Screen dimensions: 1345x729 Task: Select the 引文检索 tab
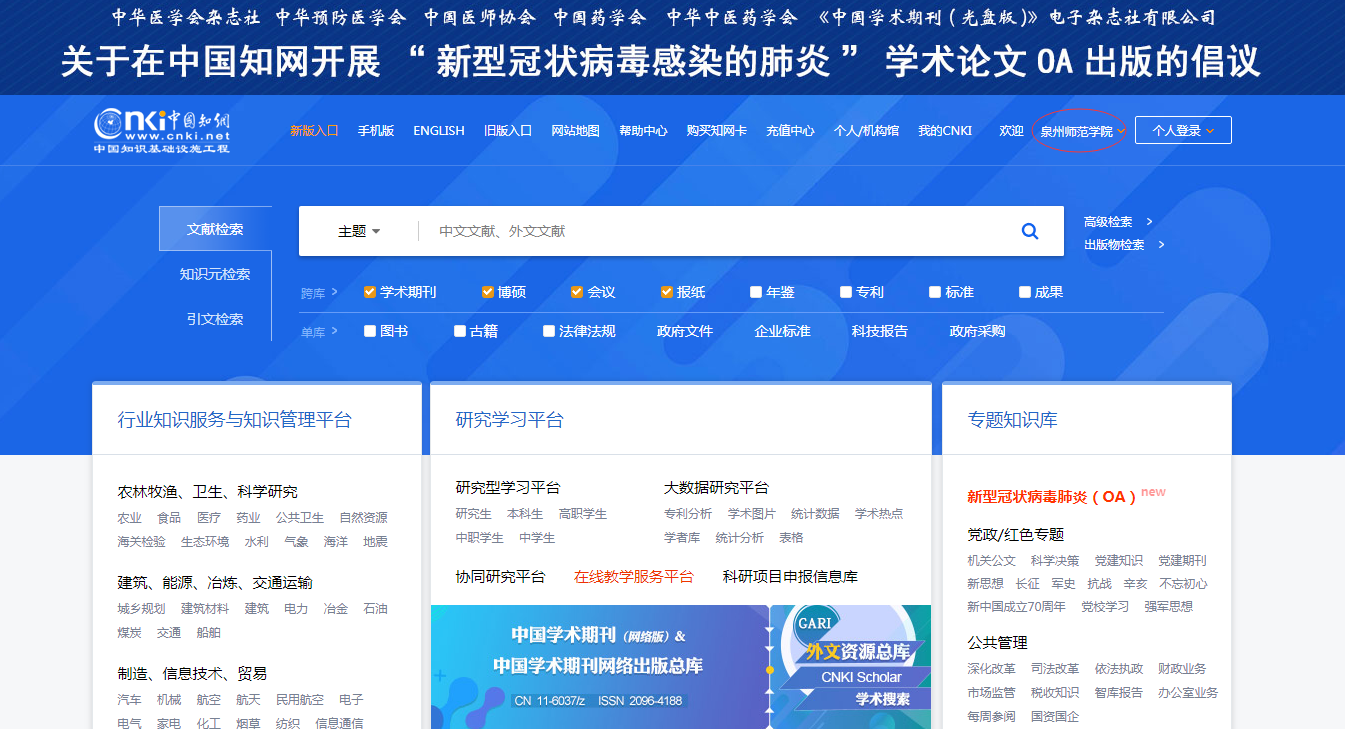click(x=215, y=319)
